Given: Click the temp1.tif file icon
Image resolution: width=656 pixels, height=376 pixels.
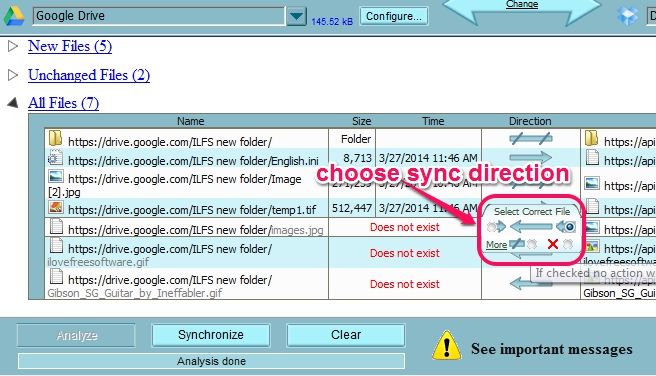Looking at the screenshot, I should coord(56,207).
